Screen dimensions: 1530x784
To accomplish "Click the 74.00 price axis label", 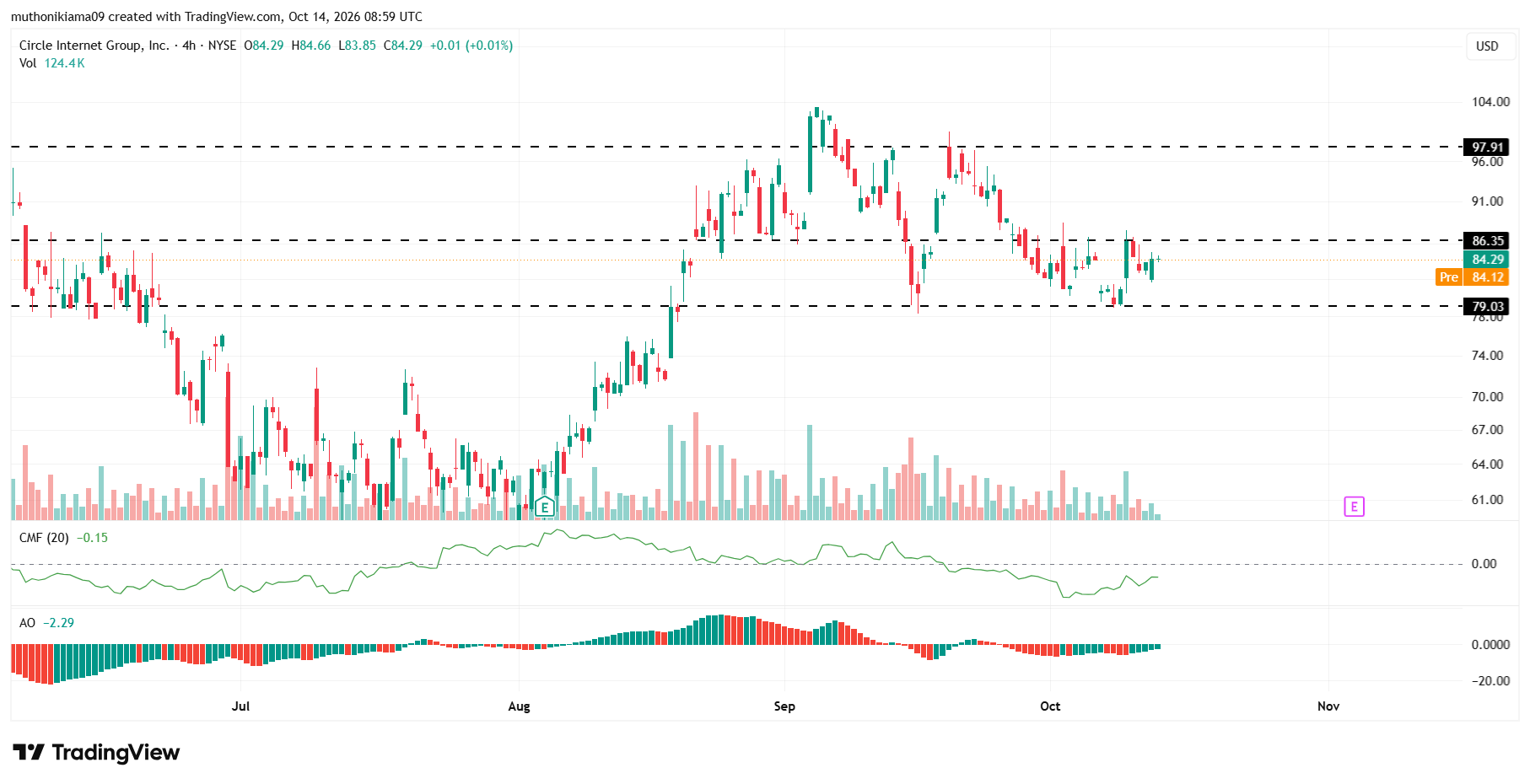I will [x=1487, y=356].
